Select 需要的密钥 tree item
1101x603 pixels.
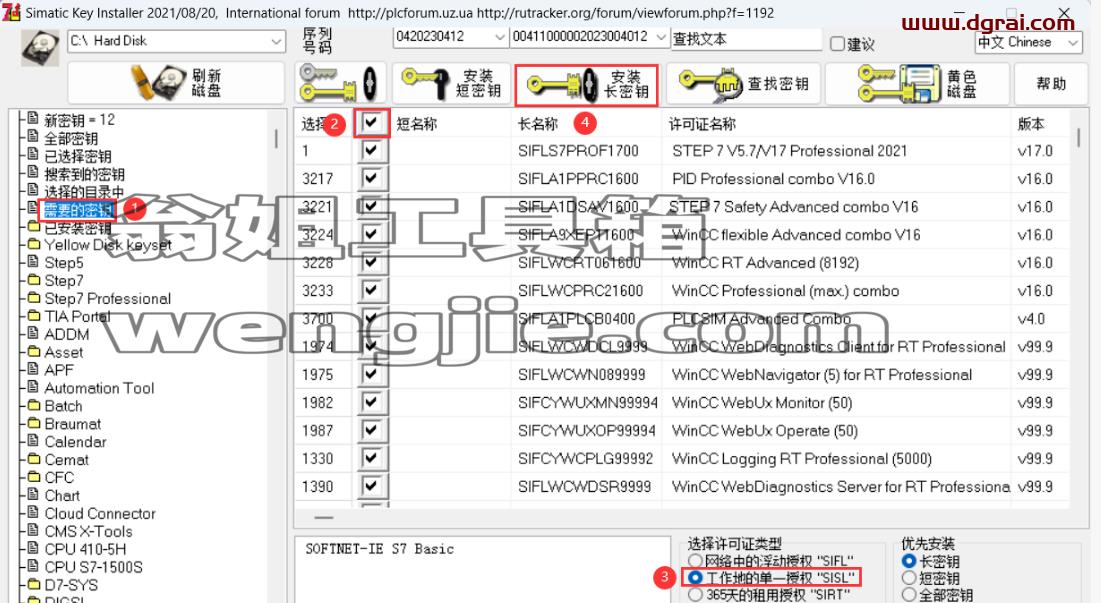click(77, 209)
